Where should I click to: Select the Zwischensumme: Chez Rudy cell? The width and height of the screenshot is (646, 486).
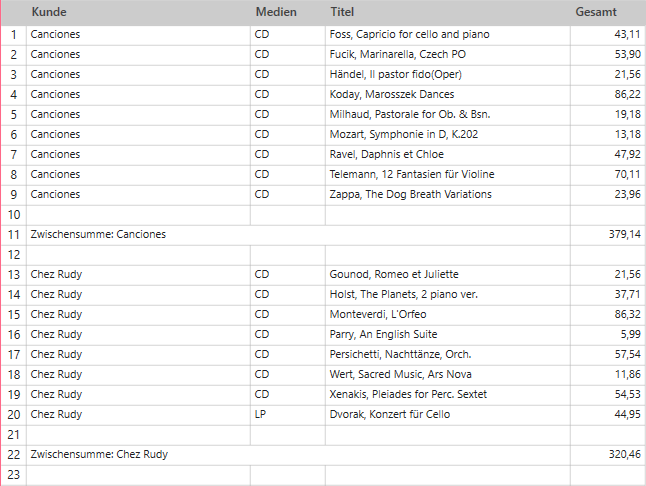tap(99, 455)
